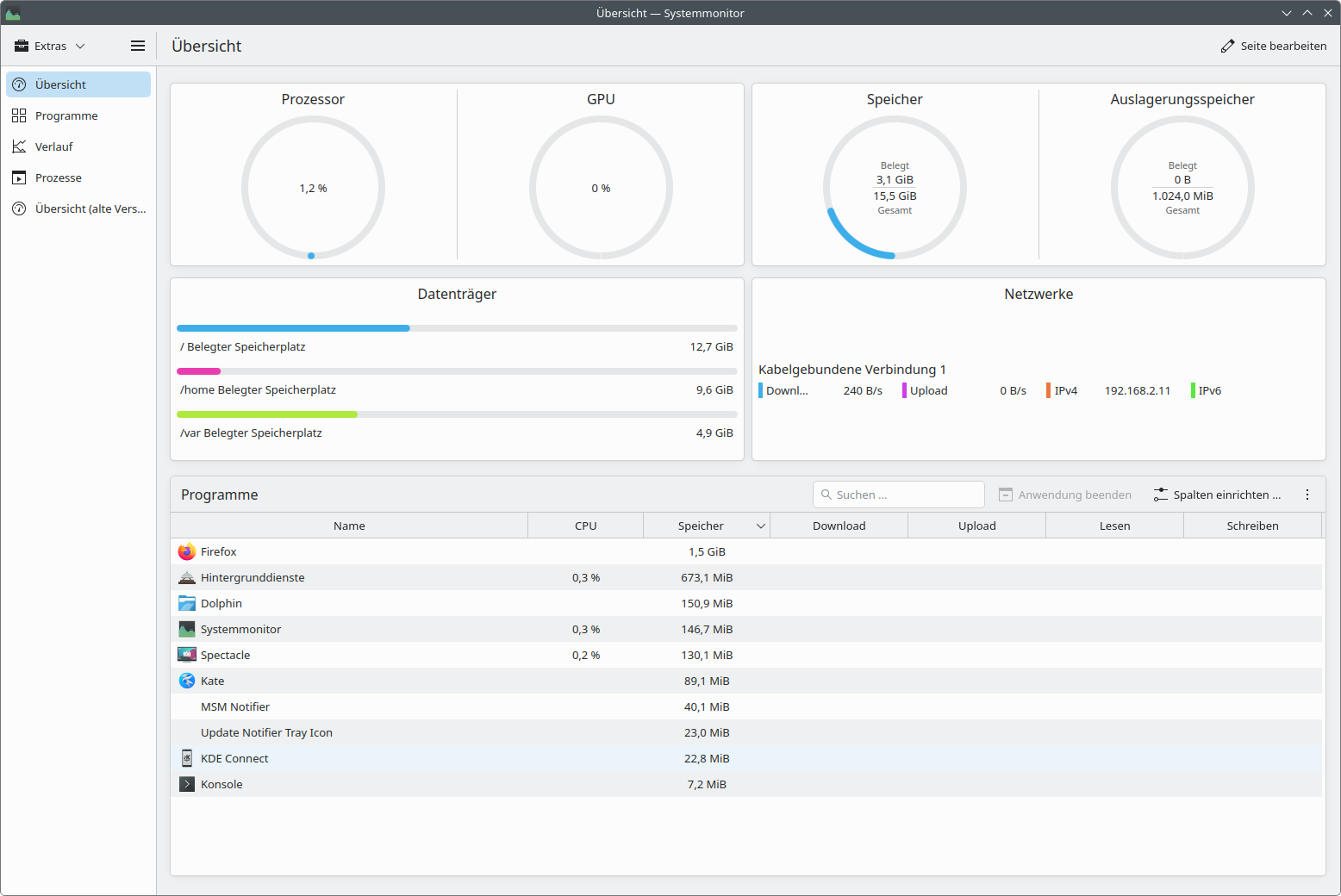Click the Verlauf chart icon in sidebar

point(19,146)
